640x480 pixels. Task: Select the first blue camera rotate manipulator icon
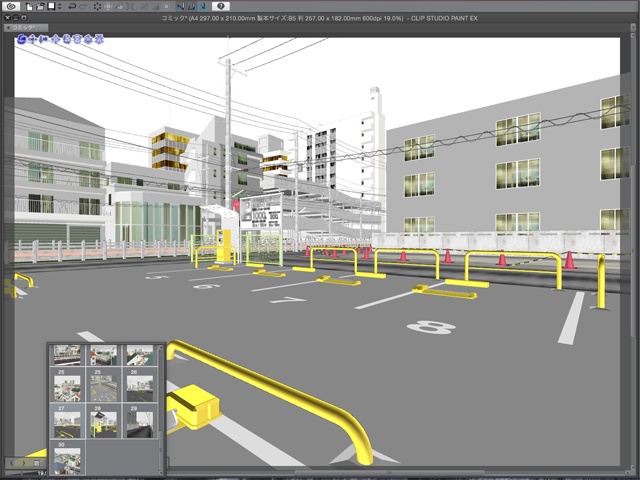coord(22,39)
